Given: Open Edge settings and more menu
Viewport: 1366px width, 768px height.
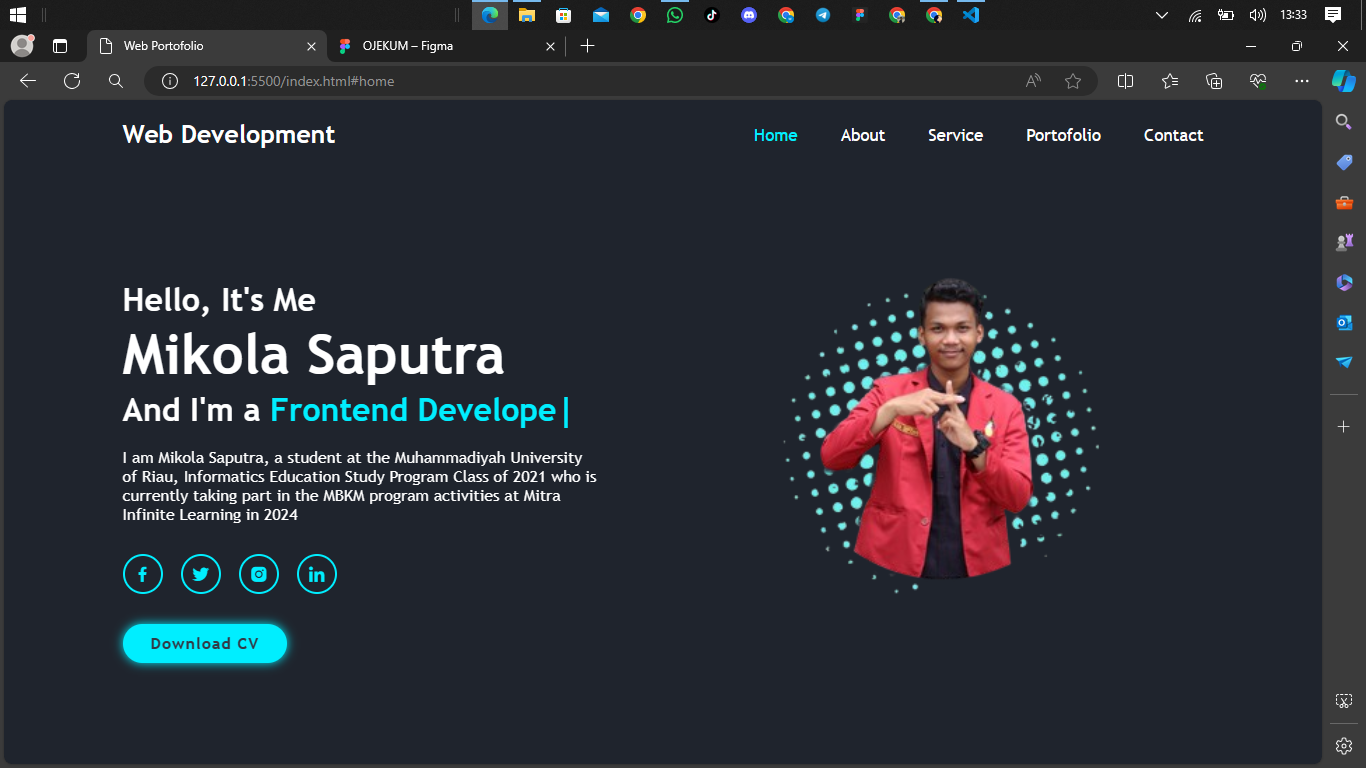Looking at the screenshot, I should click(1301, 81).
